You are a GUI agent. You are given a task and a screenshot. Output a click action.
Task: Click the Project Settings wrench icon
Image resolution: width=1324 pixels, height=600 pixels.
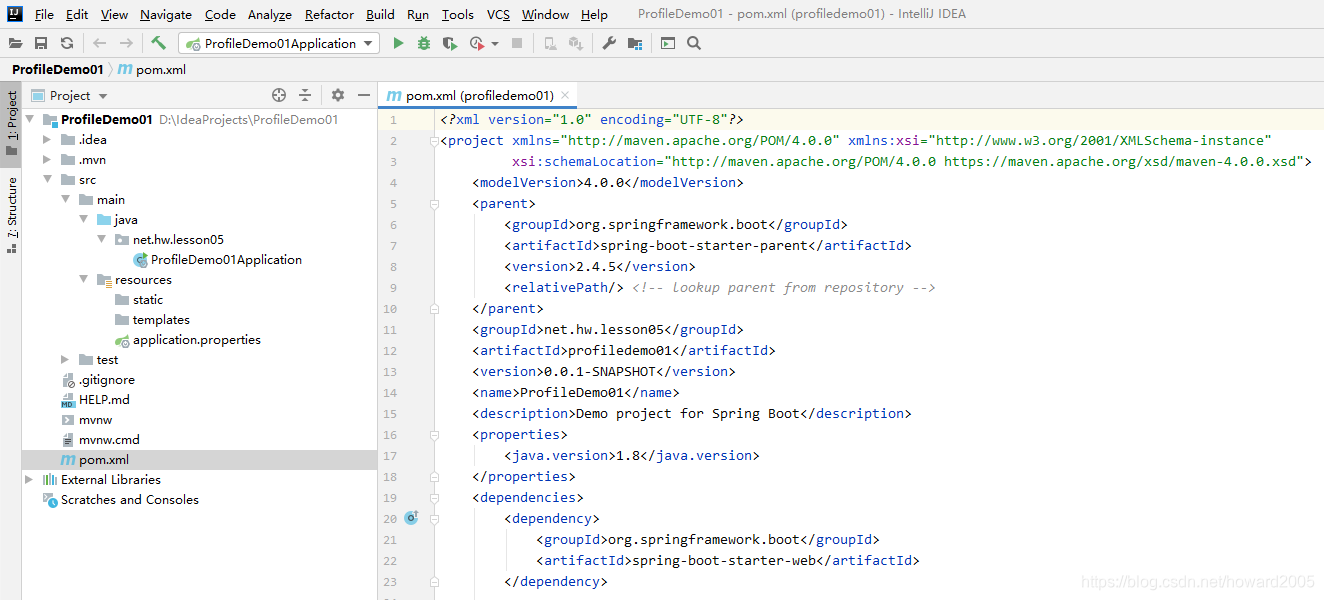pyautogui.click(x=609, y=43)
